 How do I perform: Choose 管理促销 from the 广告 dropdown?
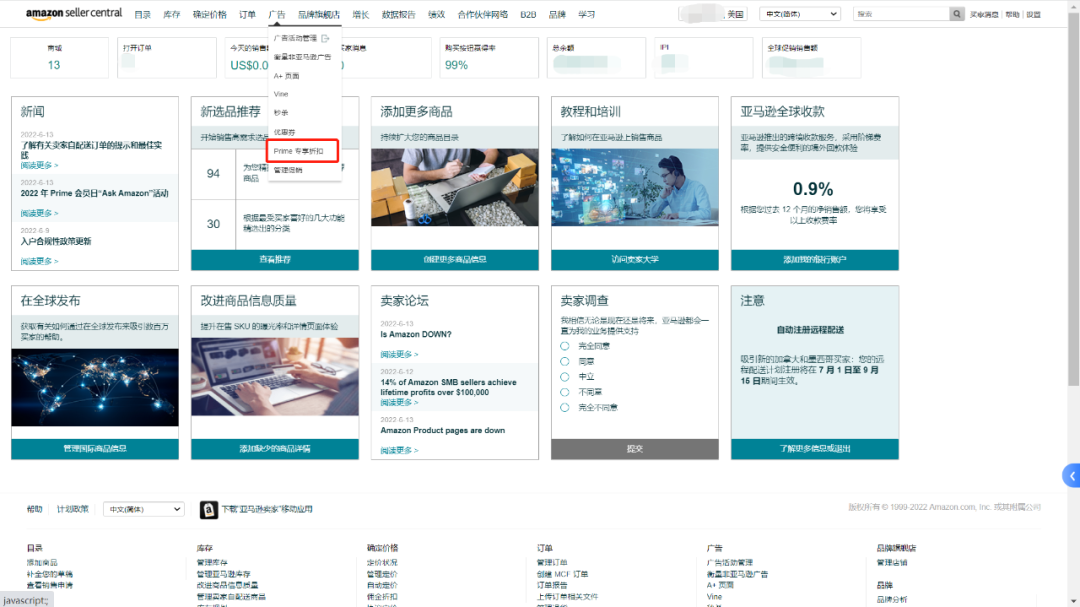pos(288,170)
